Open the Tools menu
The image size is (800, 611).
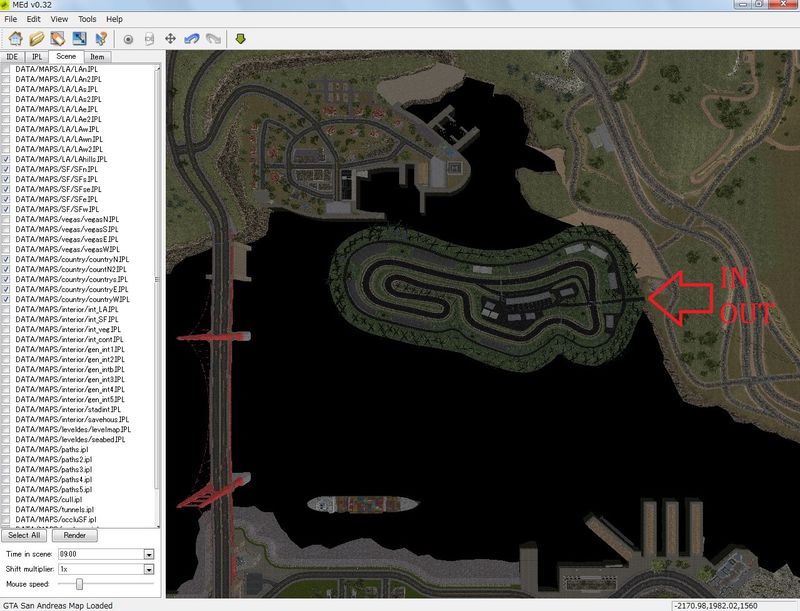[87, 19]
